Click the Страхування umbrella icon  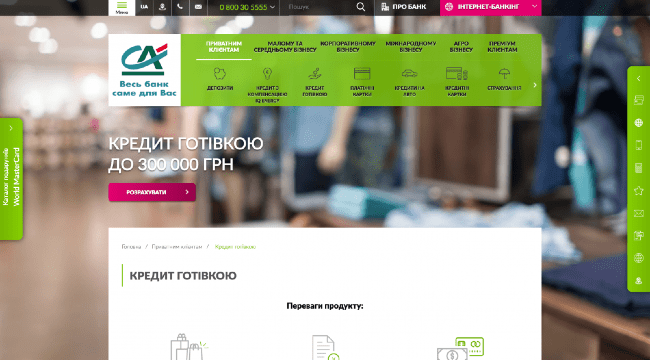(x=504, y=74)
